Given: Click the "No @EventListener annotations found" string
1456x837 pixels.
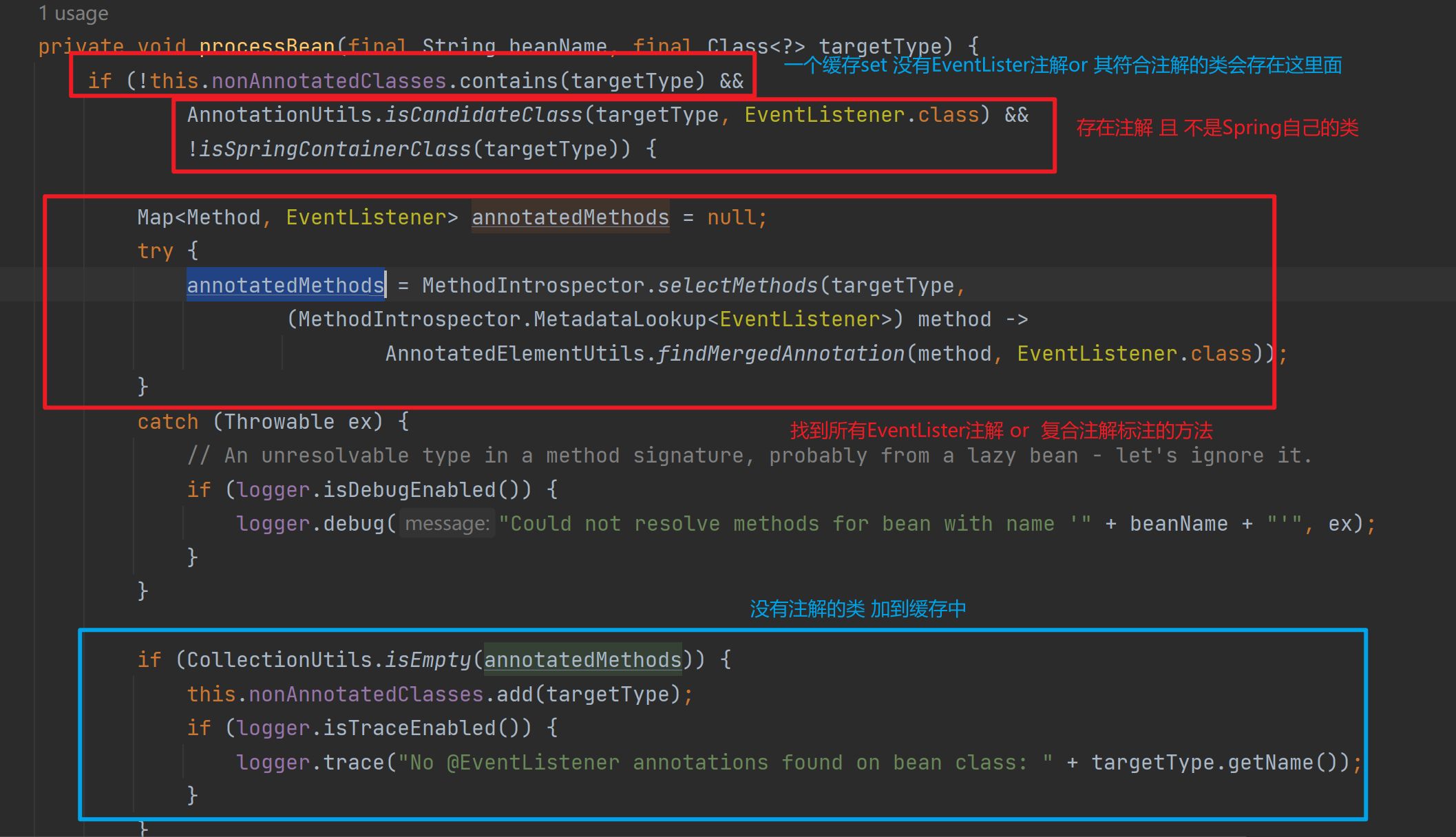Looking at the screenshot, I should pos(726,763).
